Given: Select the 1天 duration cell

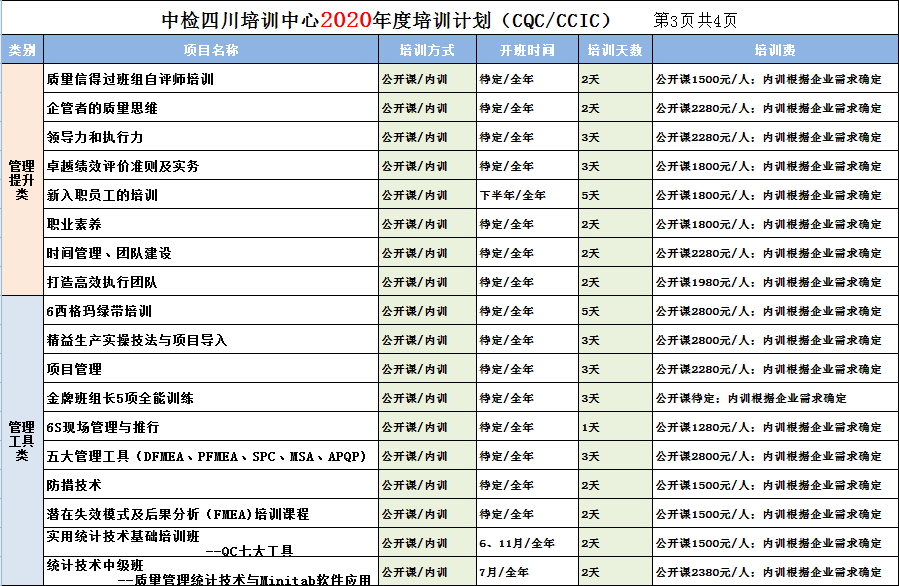Looking at the screenshot, I should click(591, 427).
